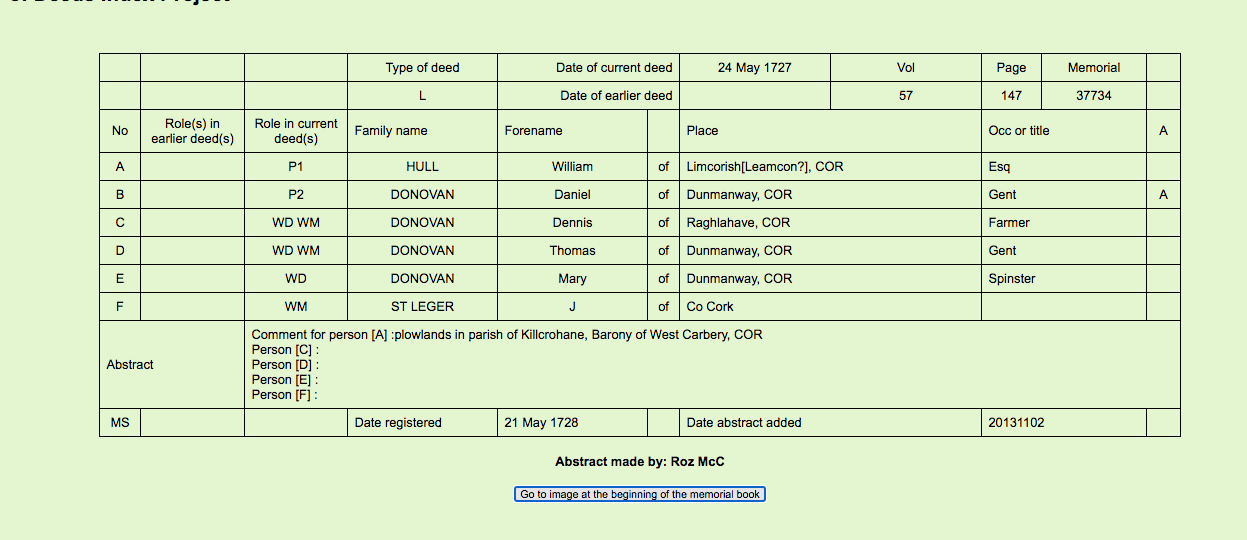Screen dimensions: 1247x540
Task: Click the Limcorish[Leamcon?], COR place cell
Action: pyautogui.click(x=765, y=167)
